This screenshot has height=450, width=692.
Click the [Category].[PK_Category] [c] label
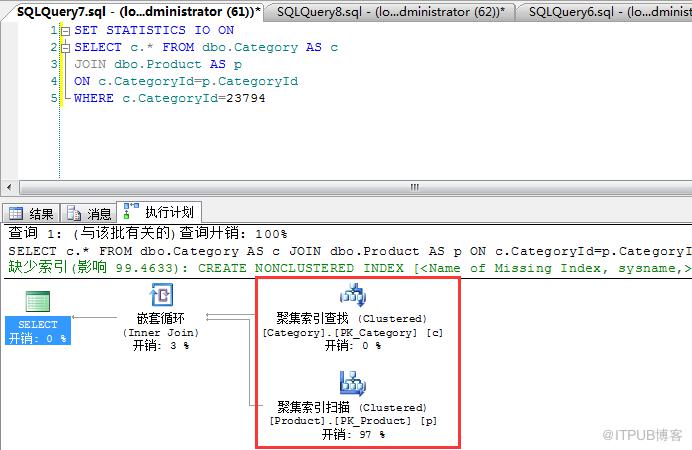[x=353, y=333]
